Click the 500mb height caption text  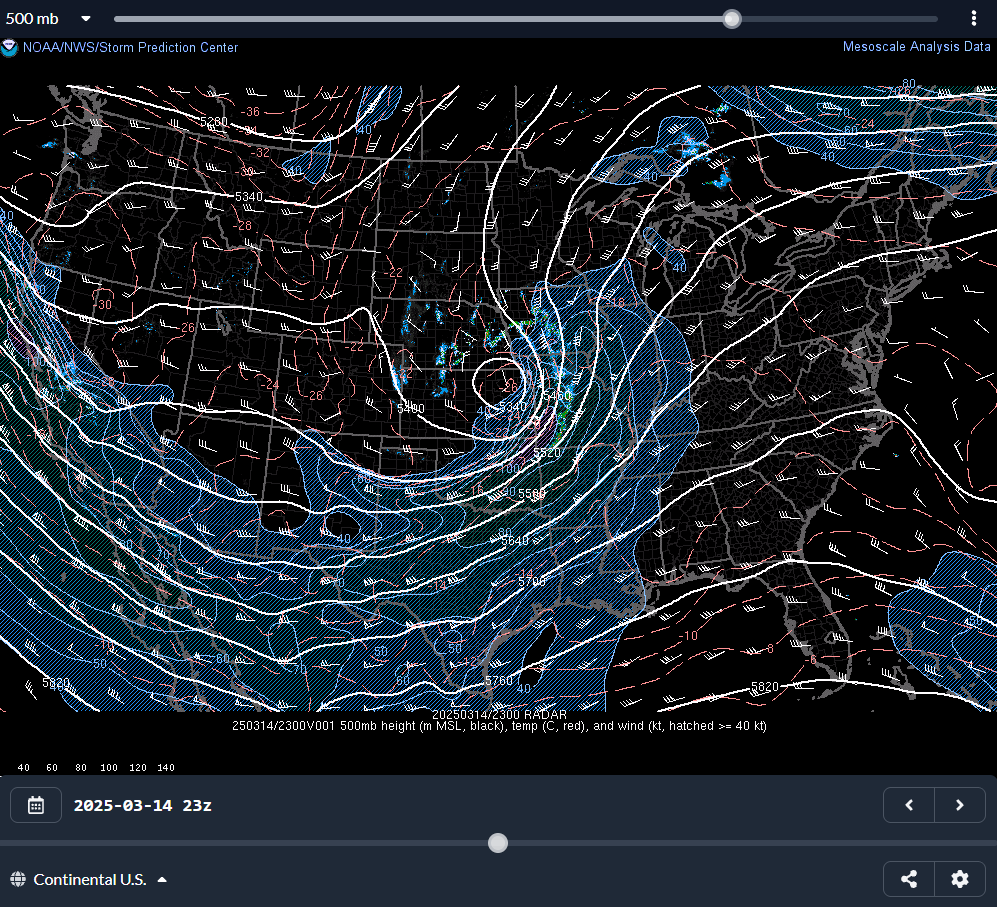(x=499, y=726)
